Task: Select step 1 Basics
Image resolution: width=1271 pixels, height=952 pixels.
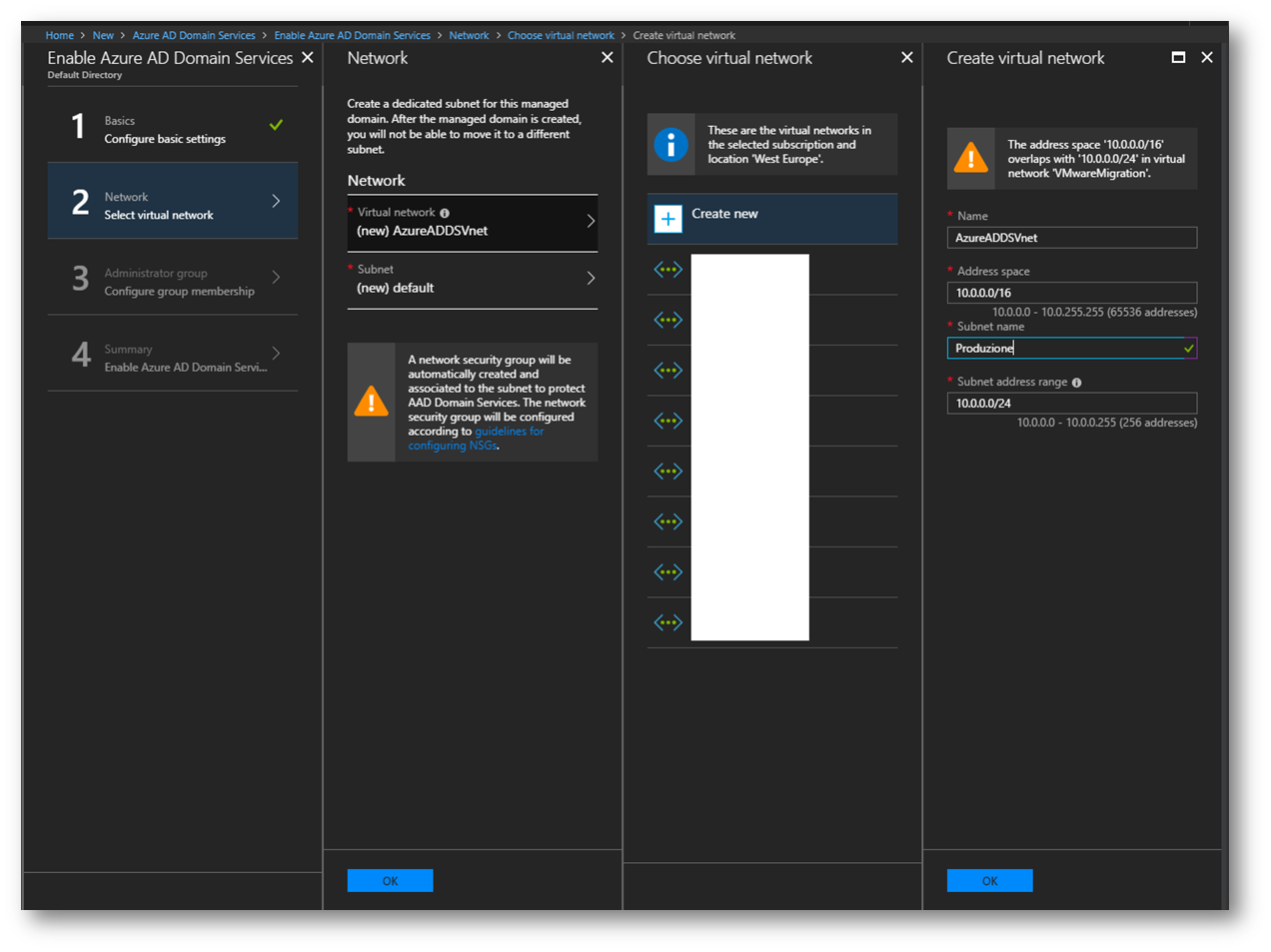Action: [173, 125]
